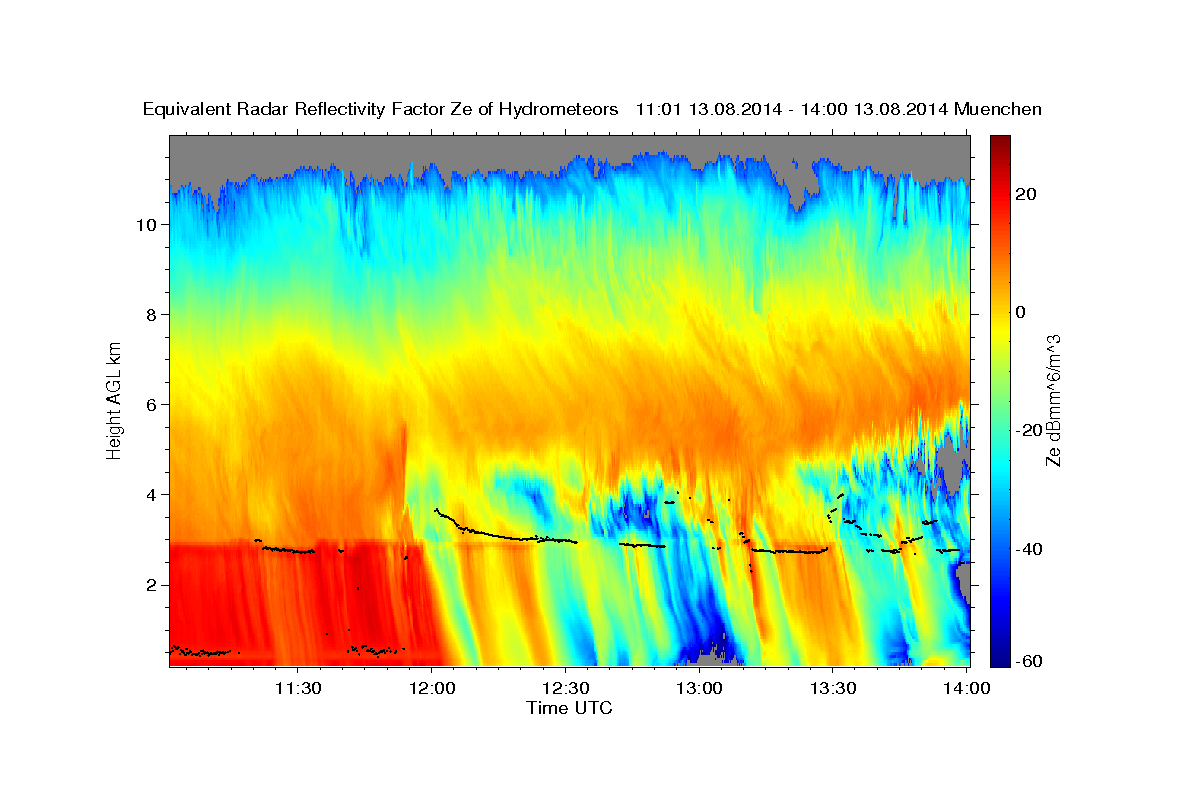Click the 11:30 time tick label

(x=297, y=688)
